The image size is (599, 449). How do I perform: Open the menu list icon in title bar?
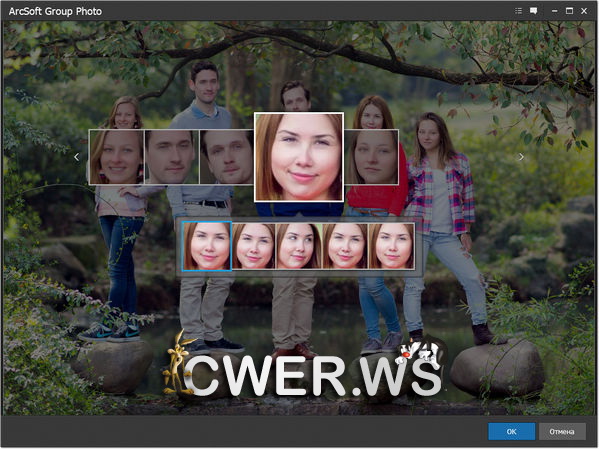point(518,11)
